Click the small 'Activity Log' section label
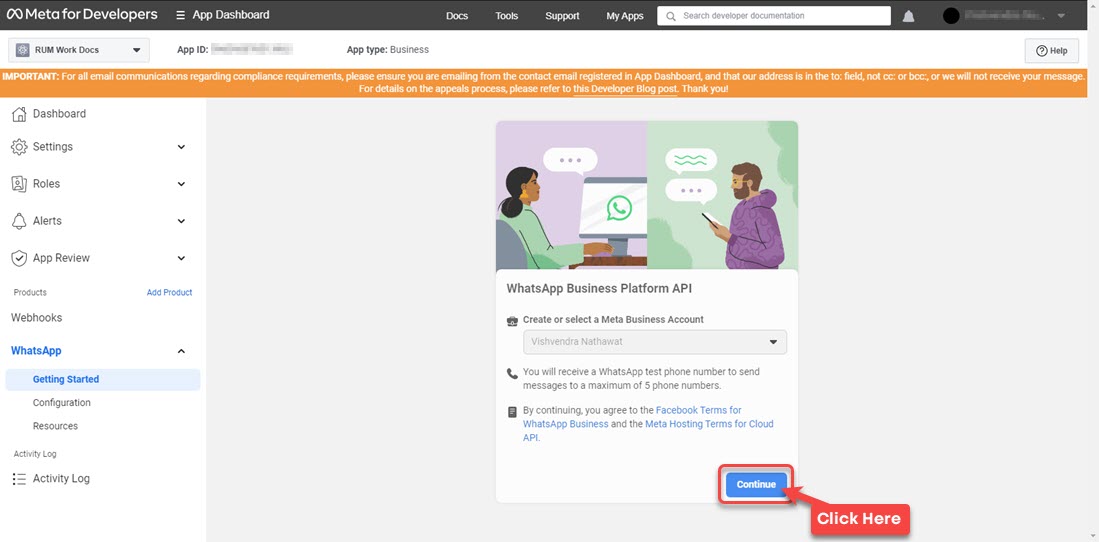 pos(35,454)
